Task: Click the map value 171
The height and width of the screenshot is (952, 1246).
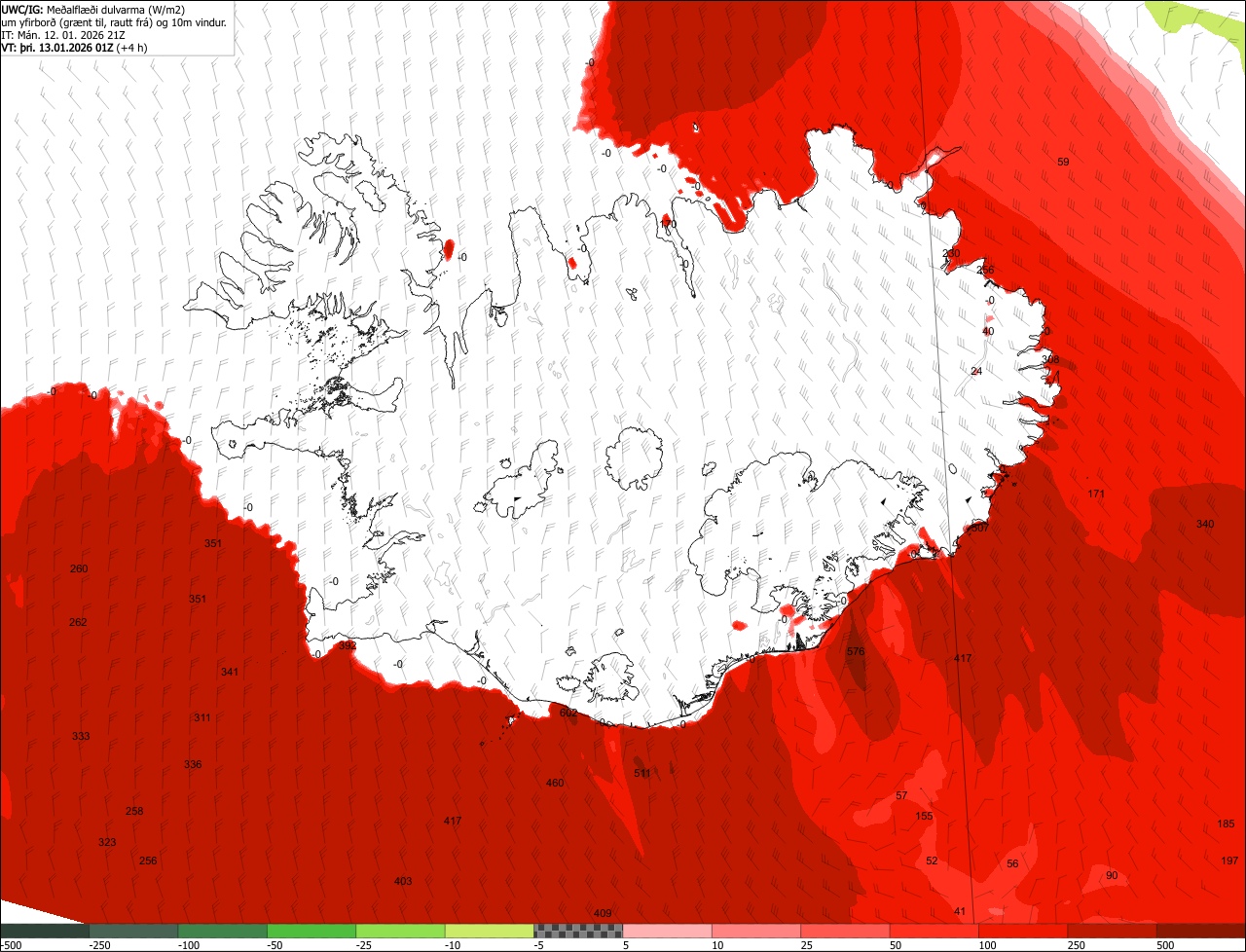Action: (x=1096, y=494)
